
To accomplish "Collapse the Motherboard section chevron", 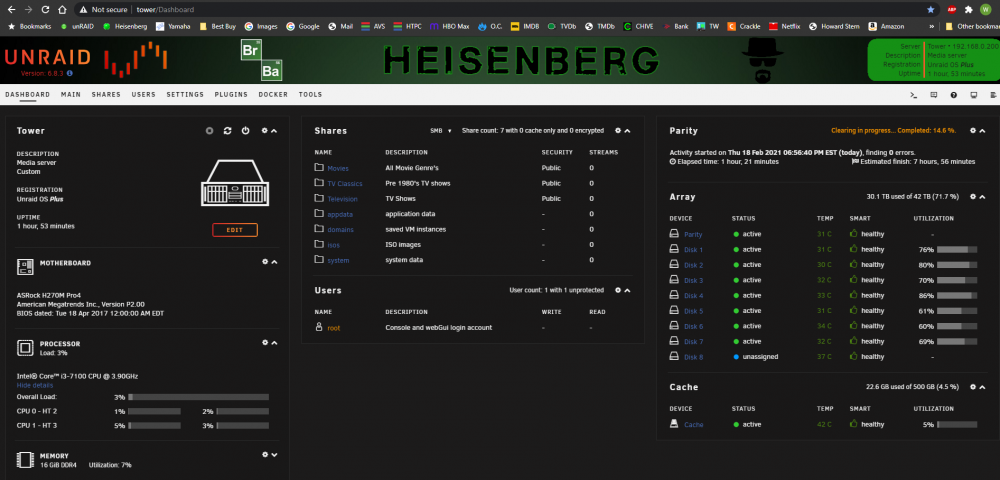I will point(274,261).
